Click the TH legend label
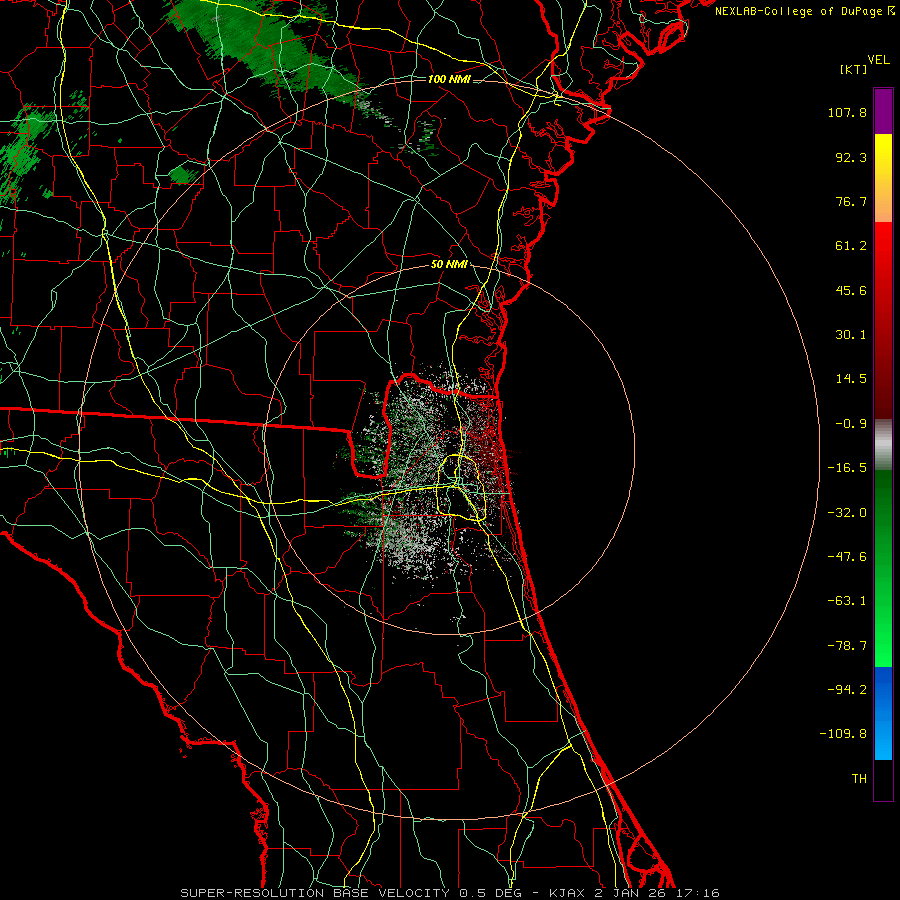900x900 pixels. (x=859, y=779)
